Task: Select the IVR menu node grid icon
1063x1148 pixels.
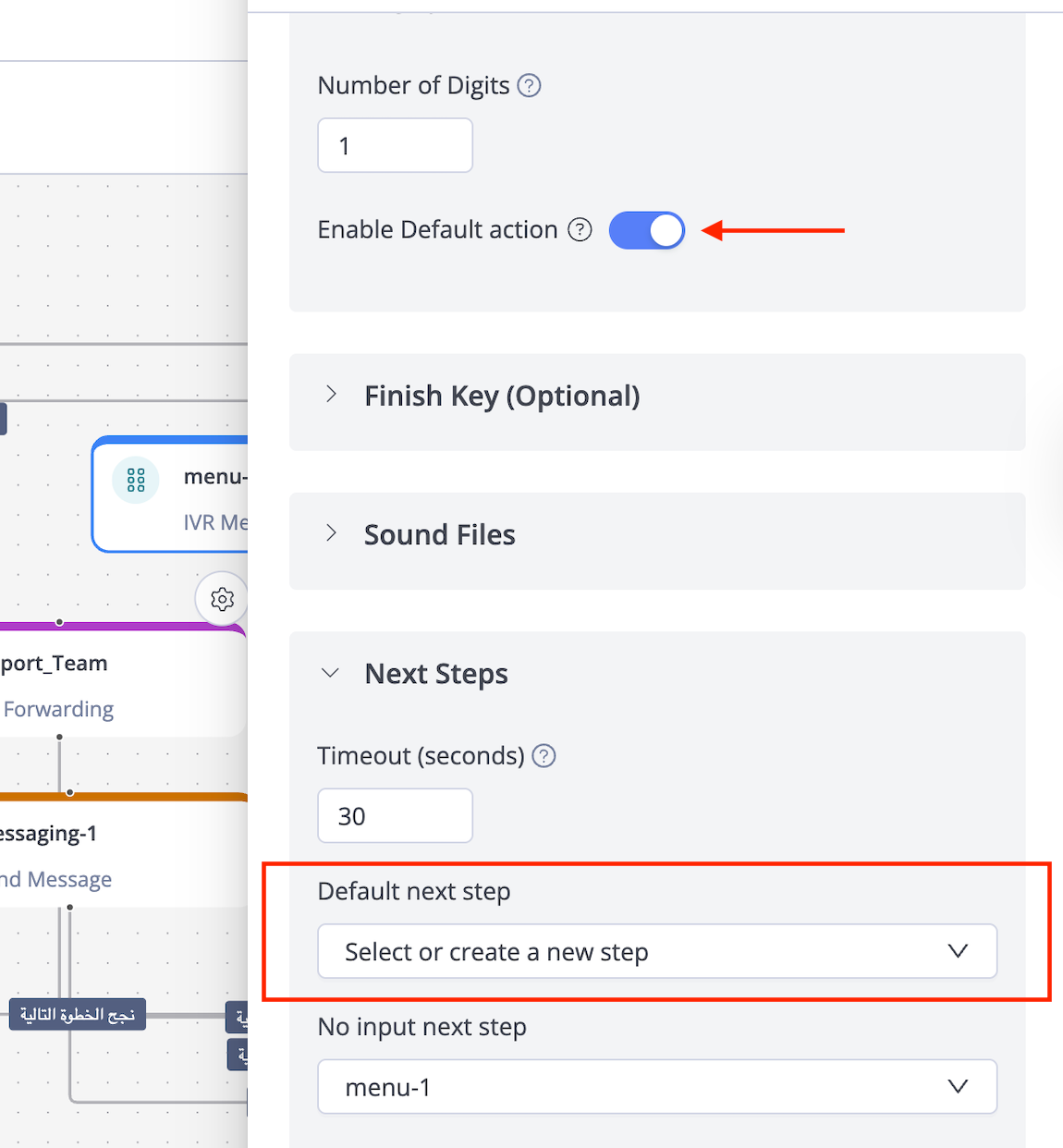Action: pos(136,480)
